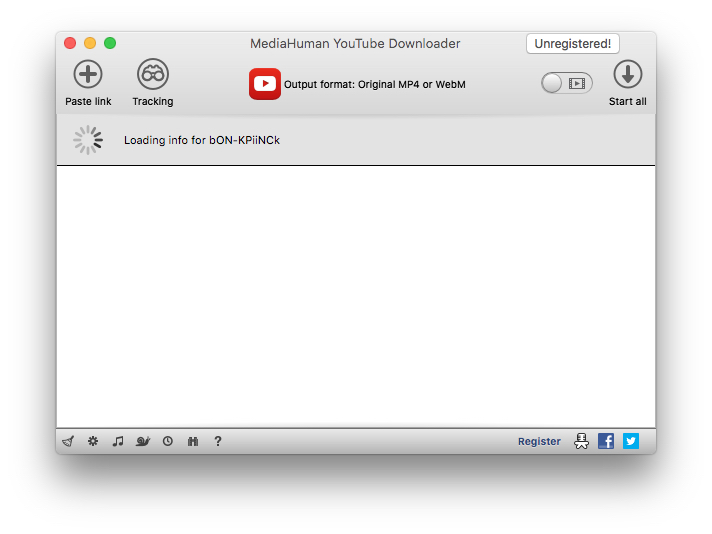
Task: Open the clock history icon
Action: (168, 441)
